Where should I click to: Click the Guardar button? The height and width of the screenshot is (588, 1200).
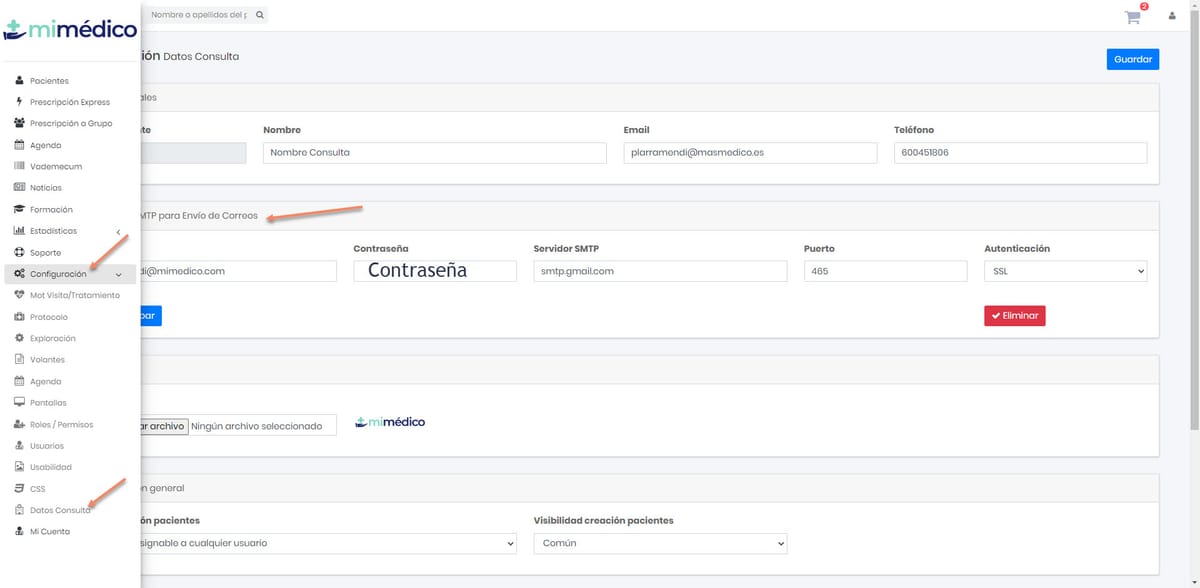1132,58
